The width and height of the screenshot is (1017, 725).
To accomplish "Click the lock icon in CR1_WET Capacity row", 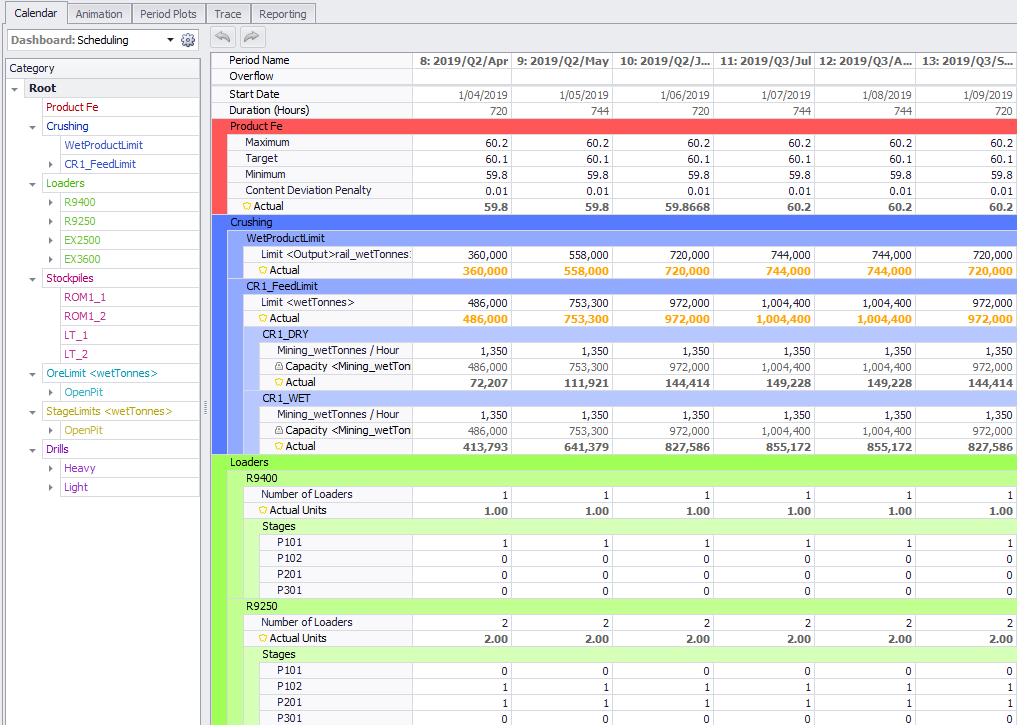I will (279, 430).
